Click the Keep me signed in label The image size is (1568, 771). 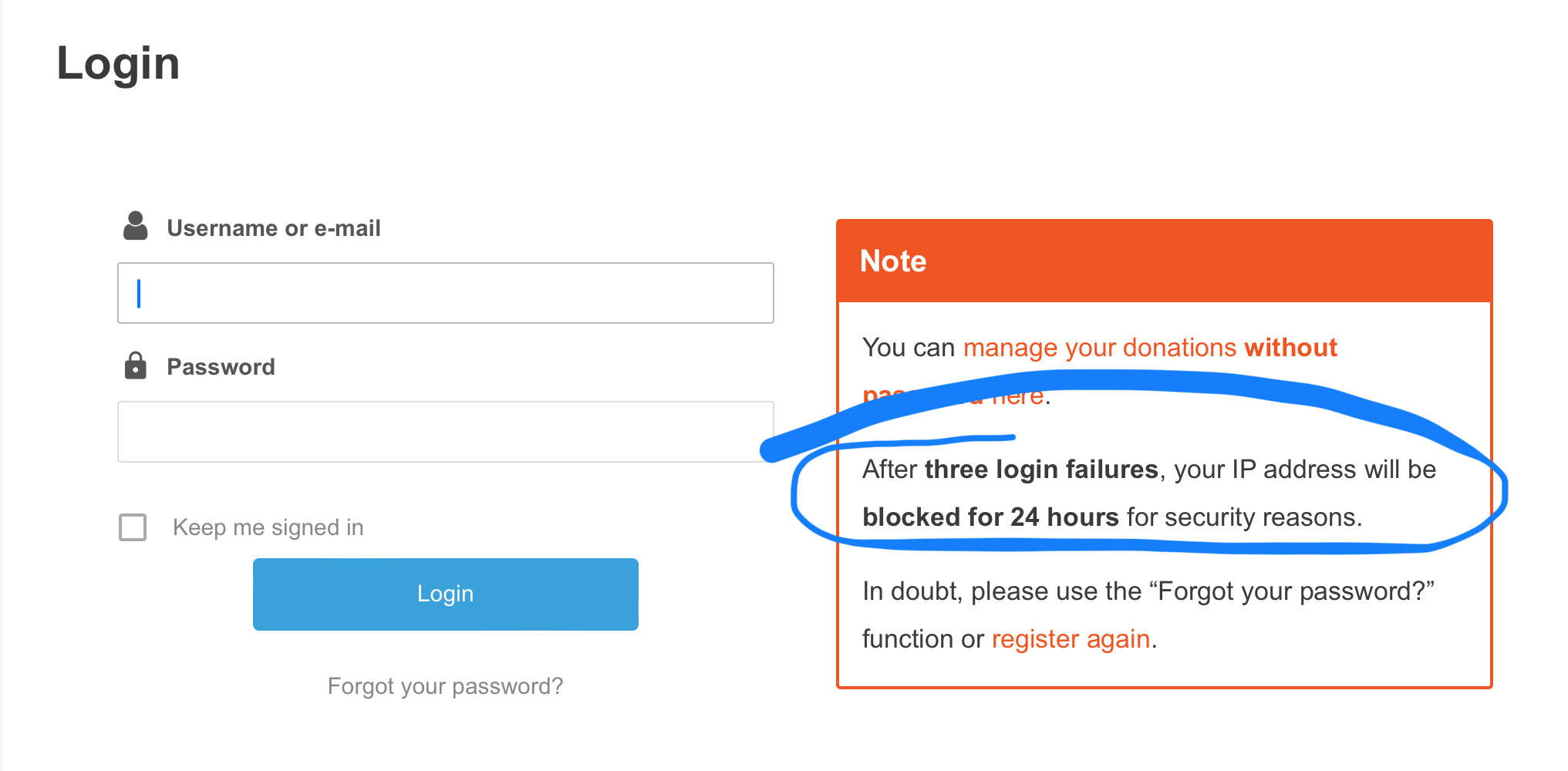tap(268, 527)
